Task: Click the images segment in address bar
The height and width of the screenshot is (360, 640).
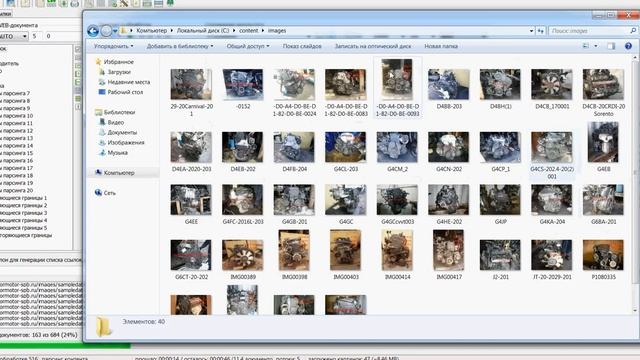Action: tap(277, 31)
